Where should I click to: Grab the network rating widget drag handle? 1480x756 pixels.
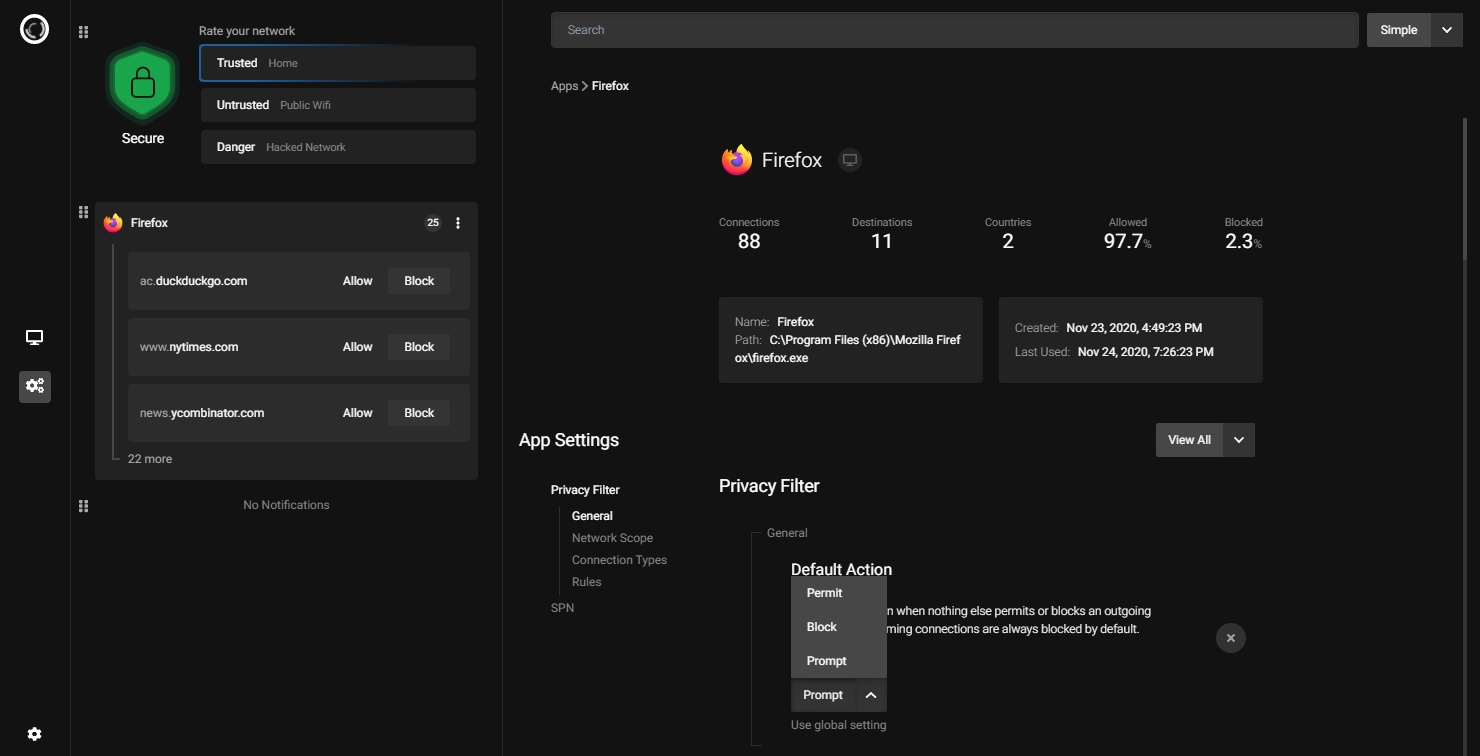(84, 32)
